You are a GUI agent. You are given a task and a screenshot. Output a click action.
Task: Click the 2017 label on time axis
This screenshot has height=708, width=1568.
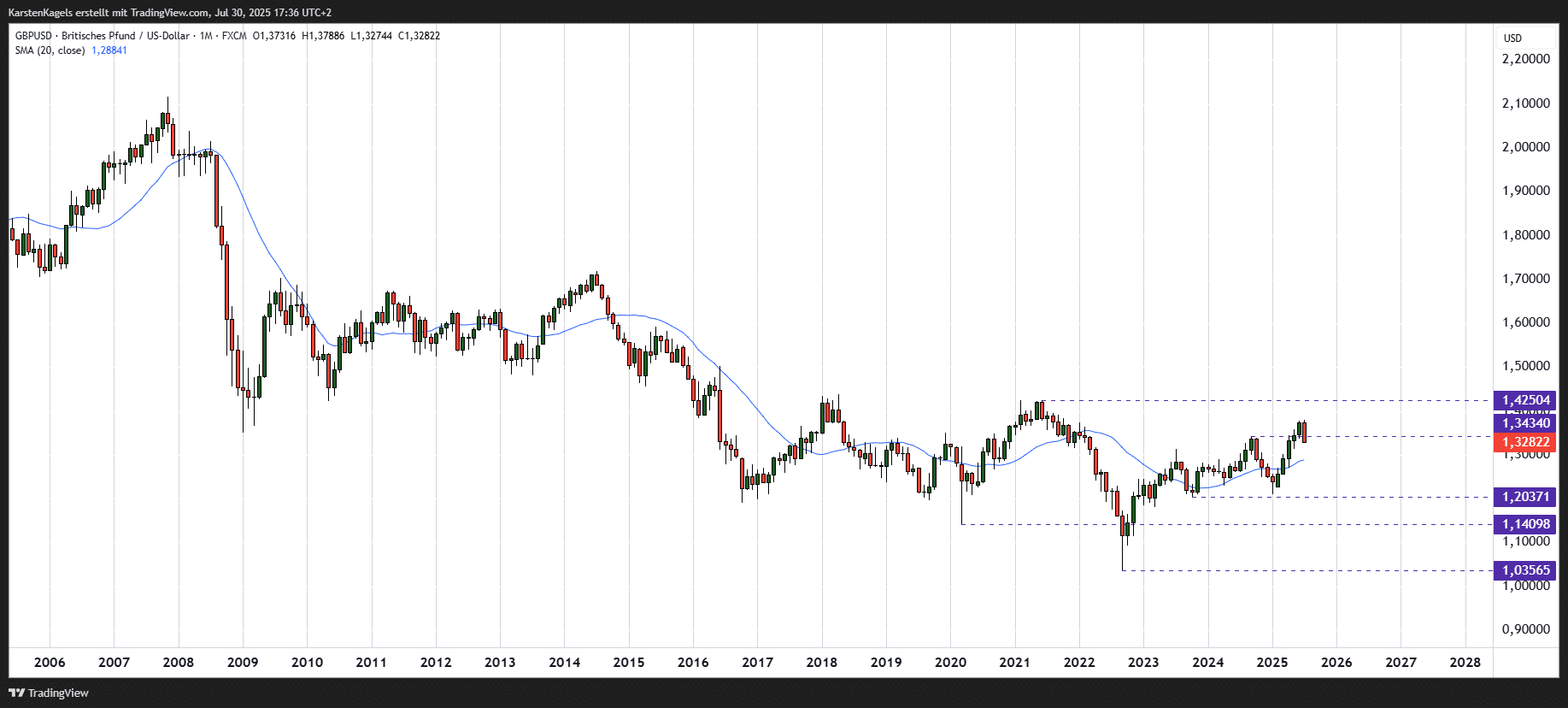coord(757,662)
